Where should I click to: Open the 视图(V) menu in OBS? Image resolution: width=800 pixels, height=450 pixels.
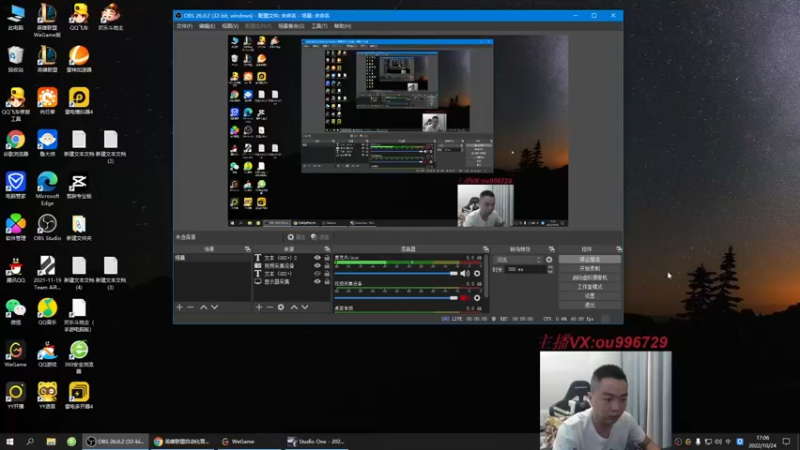(x=230, y=26)
